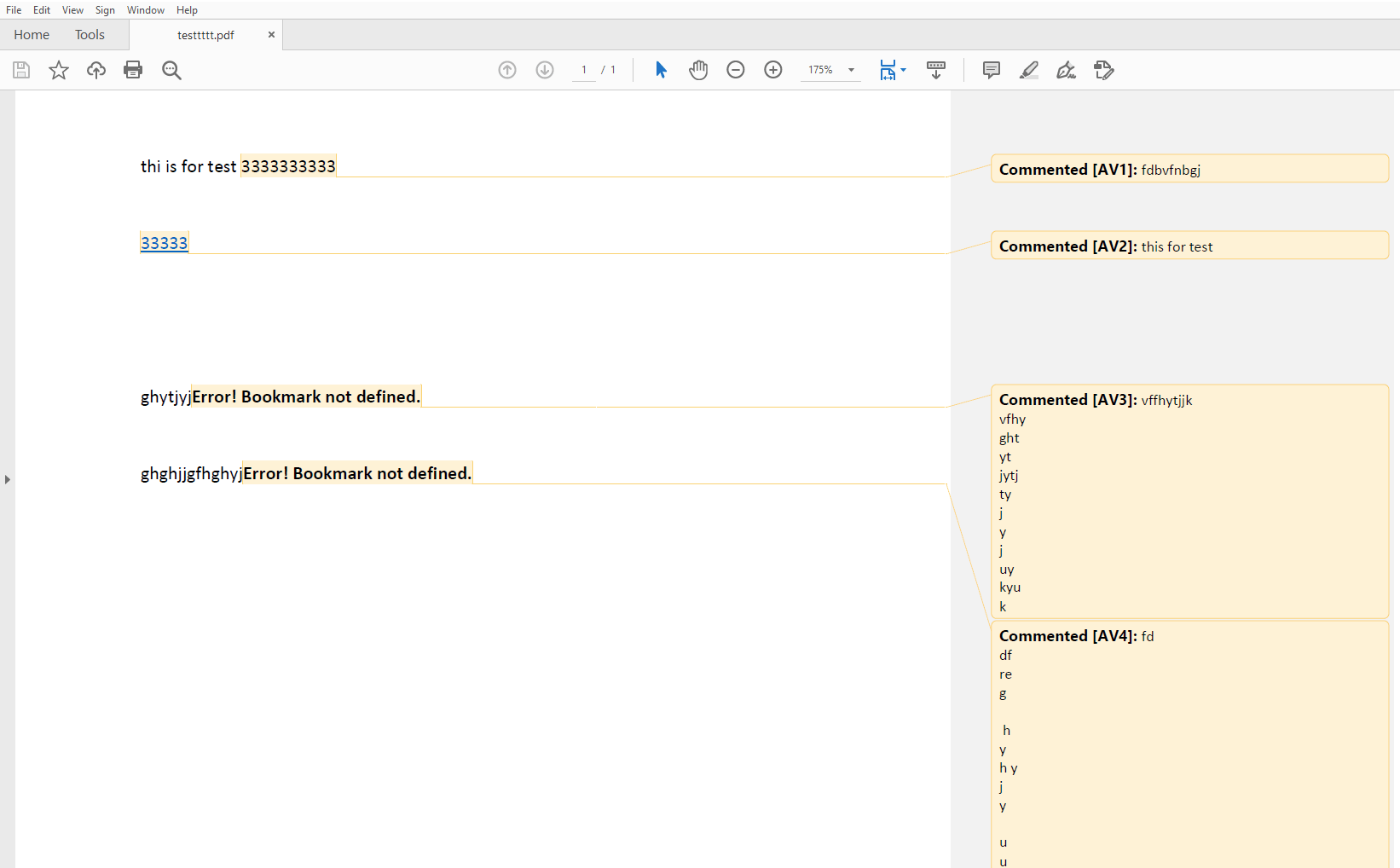Go to next page arrow
The width and height of the screenshot is (1400, 868).
pyautogui.click(x=545, y=70)
